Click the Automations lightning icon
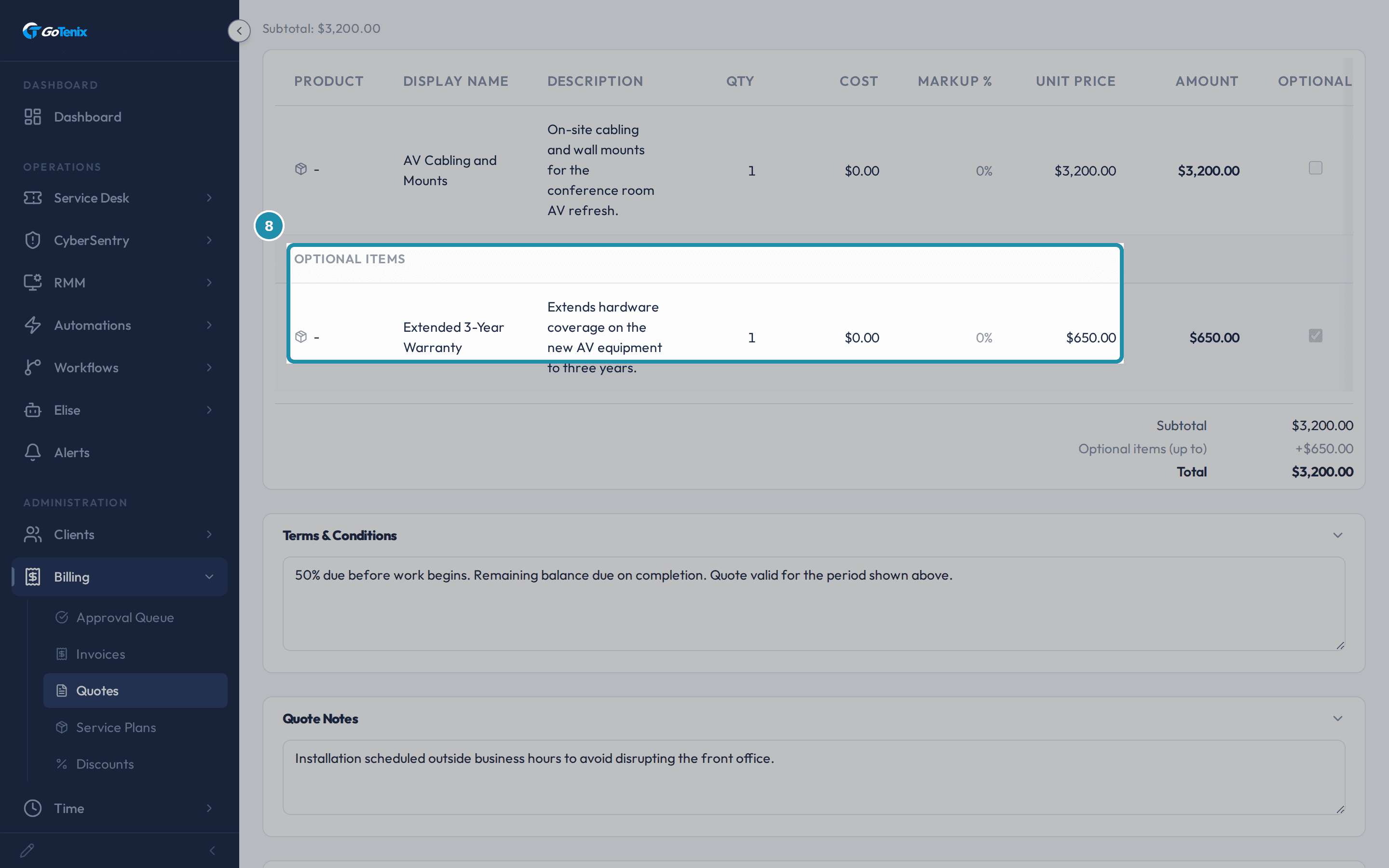The image size is (1389, 868). point(33,325)
